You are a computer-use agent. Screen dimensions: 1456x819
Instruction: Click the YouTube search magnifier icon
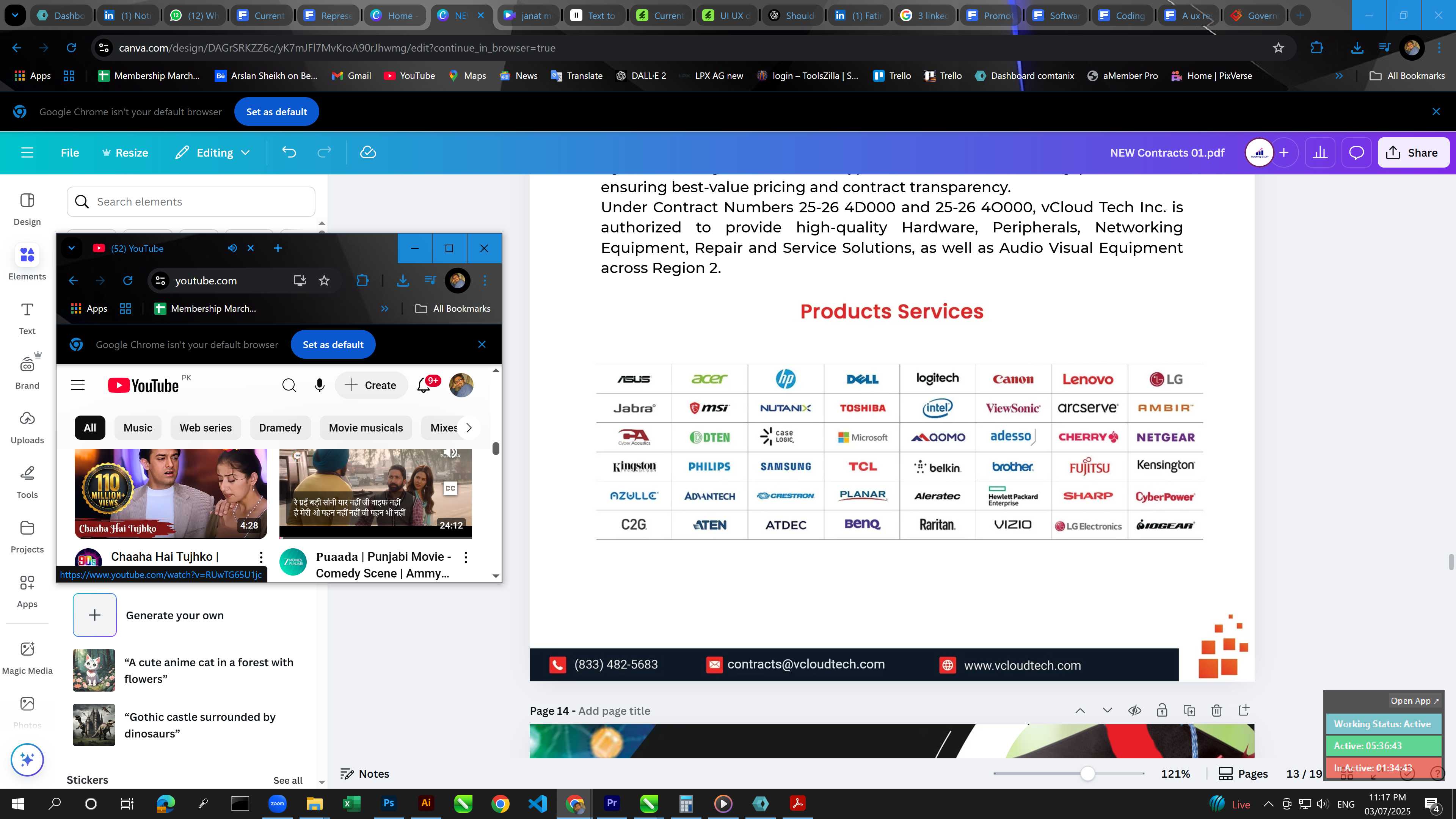(x=289, y=386)
